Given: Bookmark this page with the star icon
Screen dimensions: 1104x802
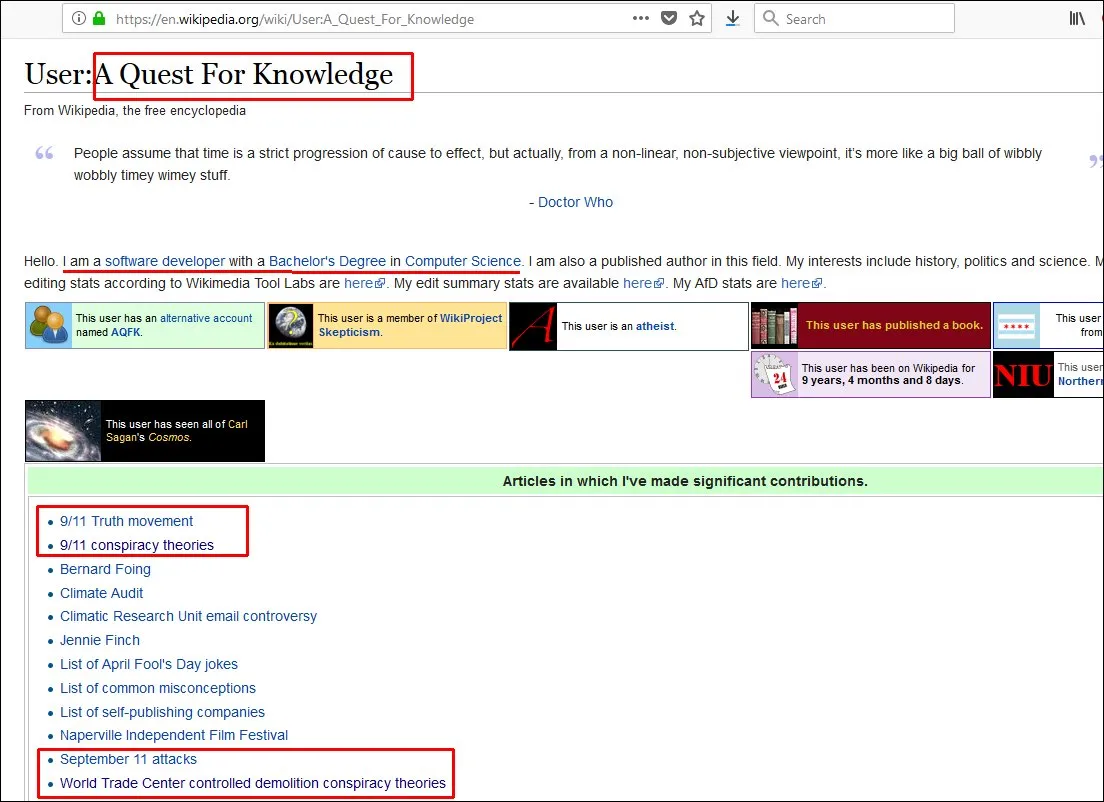Looking at the screenshot, I should point(697,18).
